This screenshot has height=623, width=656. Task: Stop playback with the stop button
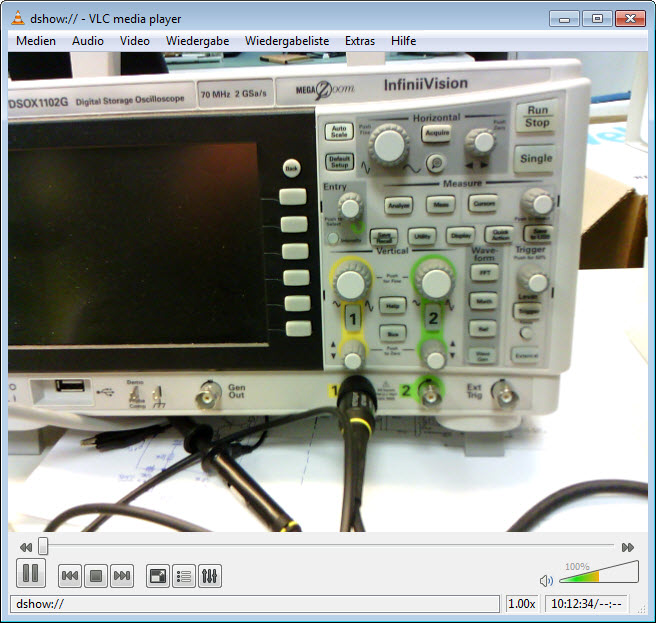[95, 576]
